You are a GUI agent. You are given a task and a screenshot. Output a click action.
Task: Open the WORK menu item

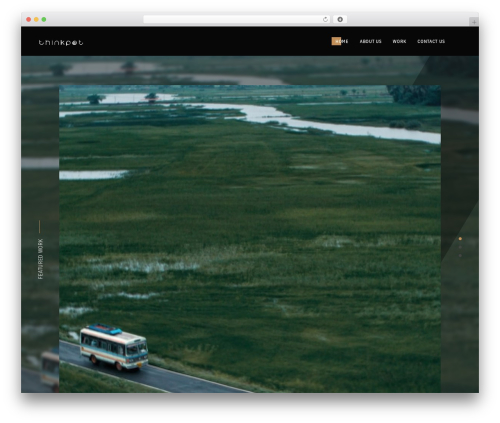[399, 41]
